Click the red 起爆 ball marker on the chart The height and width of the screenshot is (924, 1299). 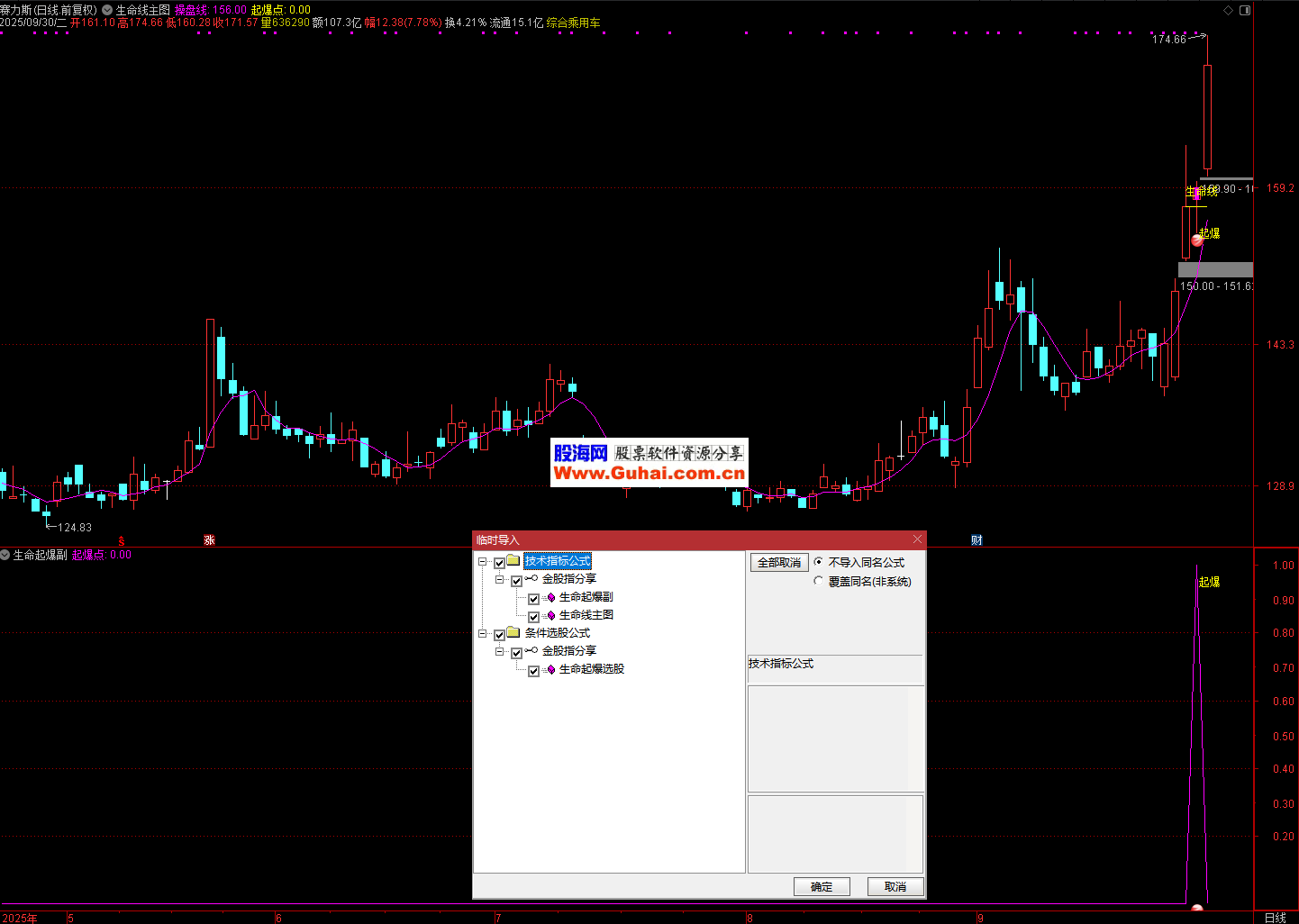(1197, 240)
